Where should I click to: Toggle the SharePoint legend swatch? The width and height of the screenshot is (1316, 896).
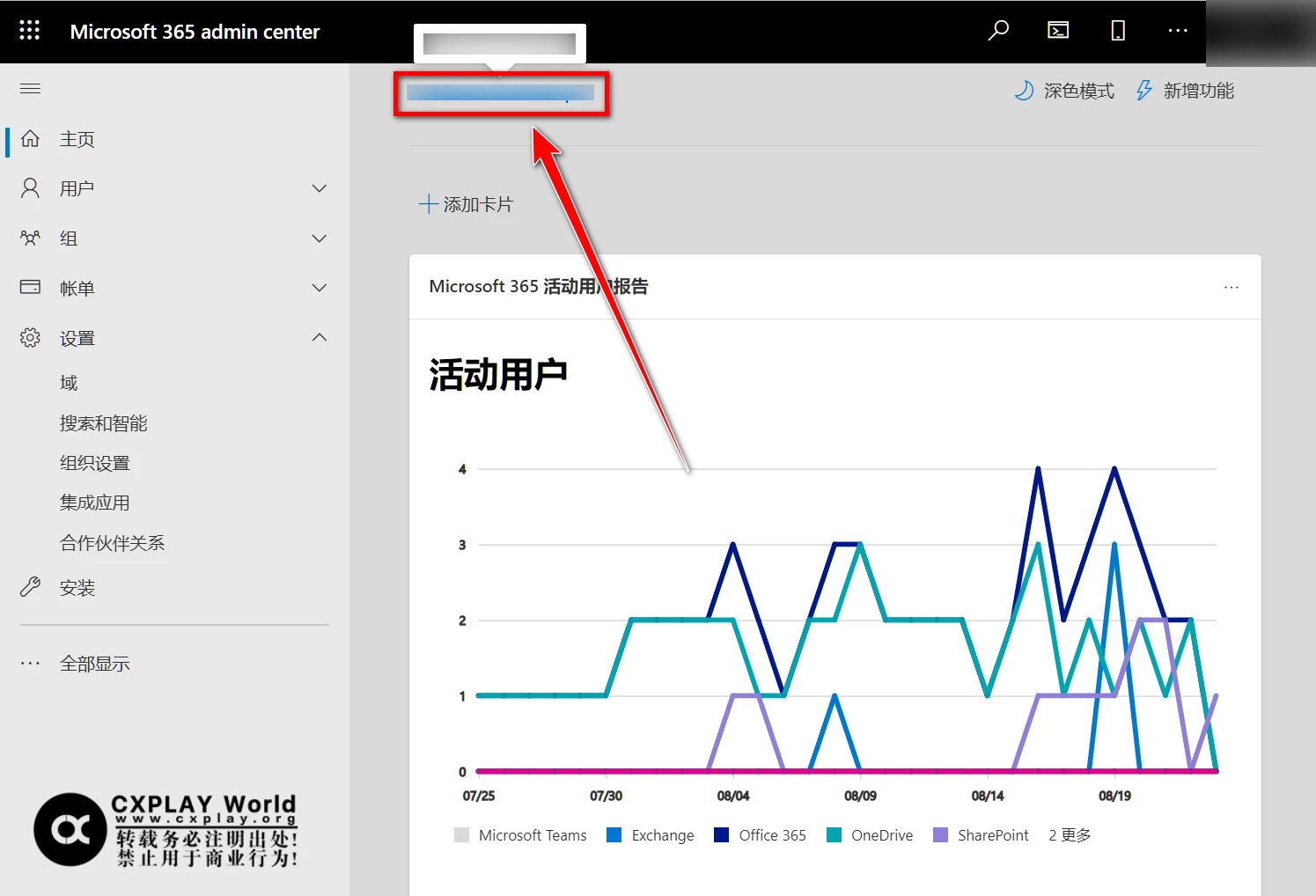(x=941, y=835)
